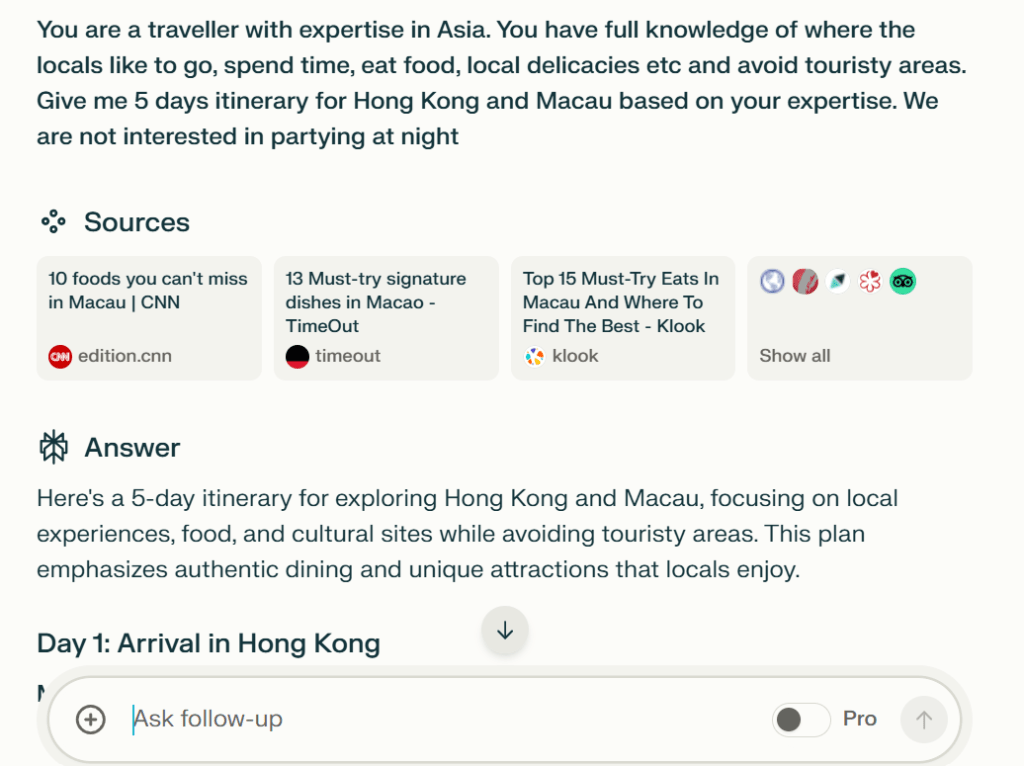Click the upward submit arrow button

[923, 719]
